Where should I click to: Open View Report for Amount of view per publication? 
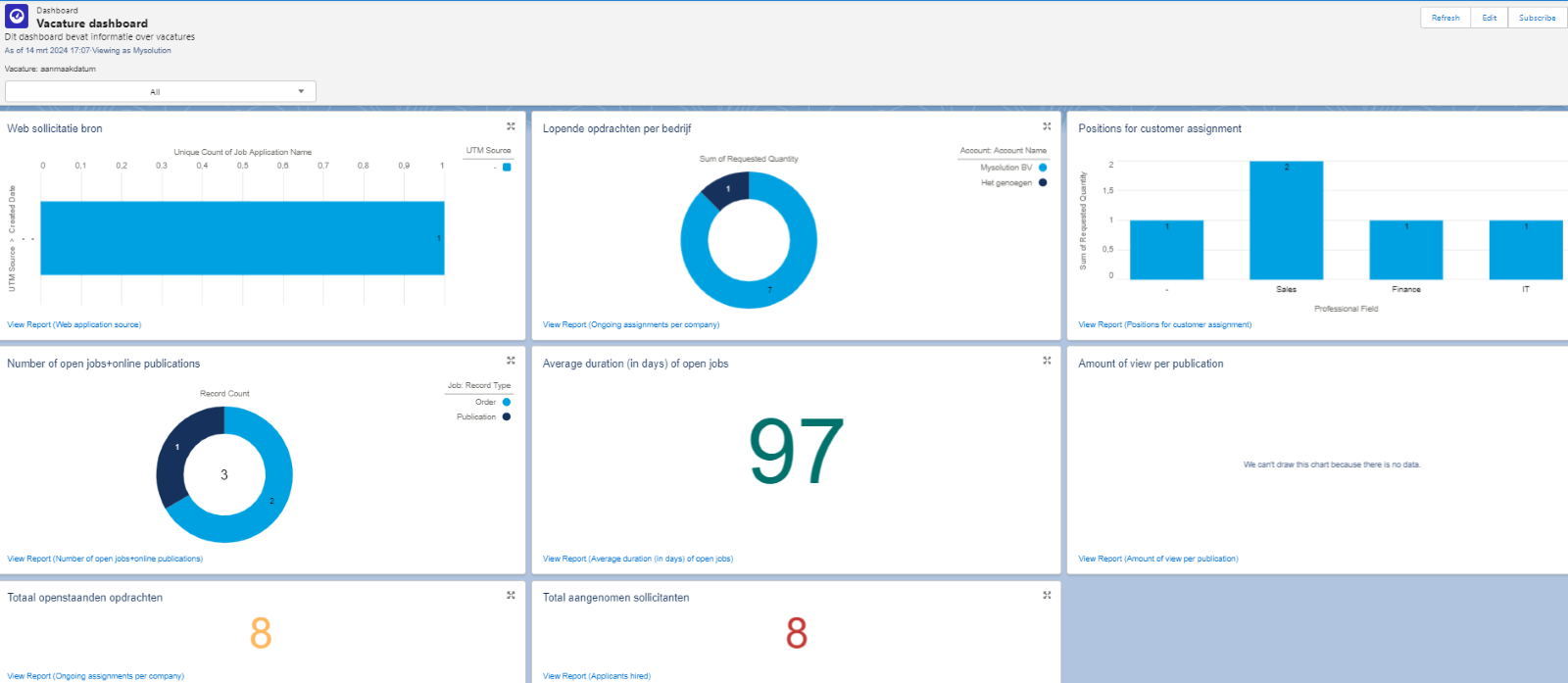(x=1157, y=559)
